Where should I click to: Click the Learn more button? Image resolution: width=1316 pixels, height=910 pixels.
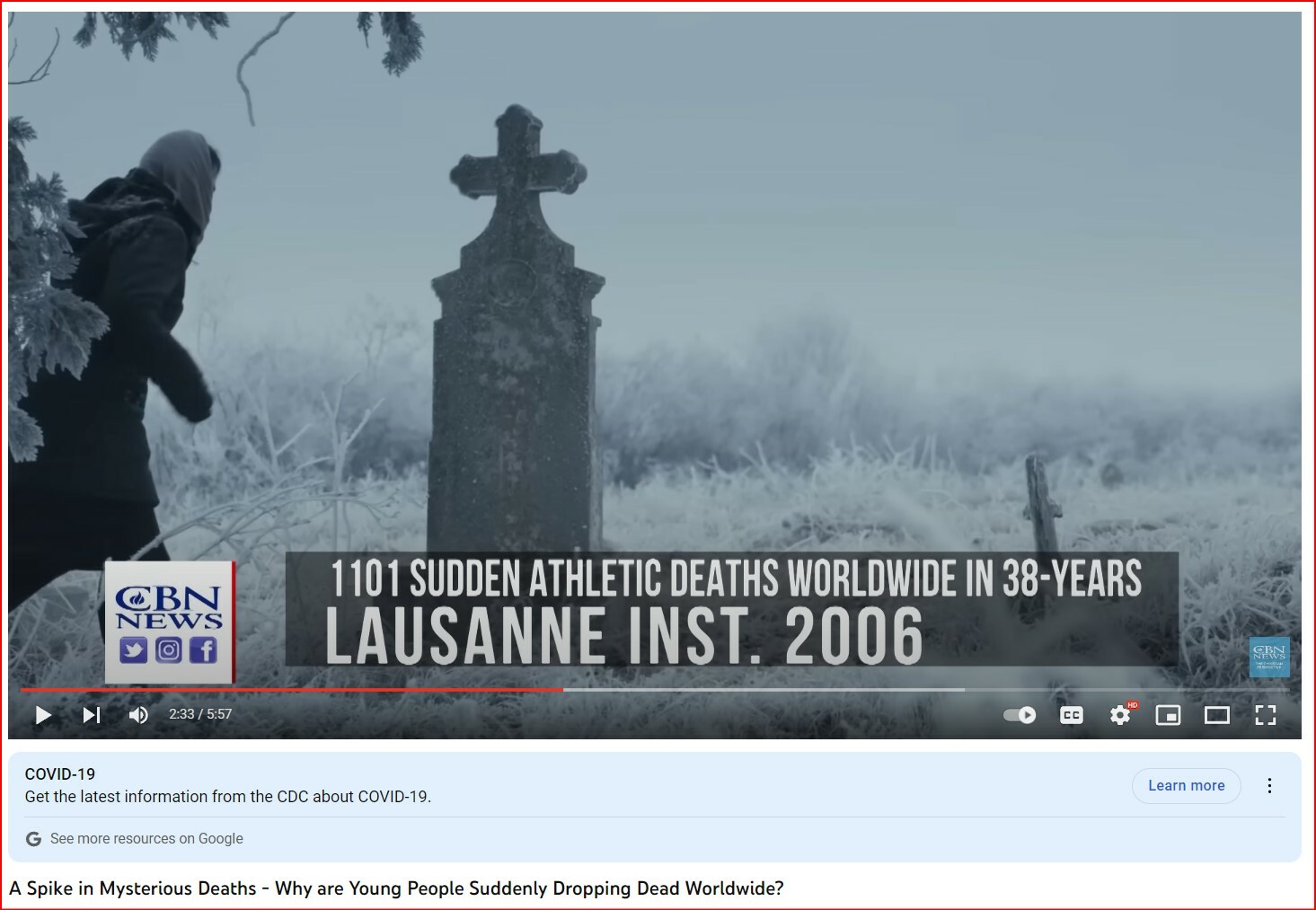coord(1186,785)
